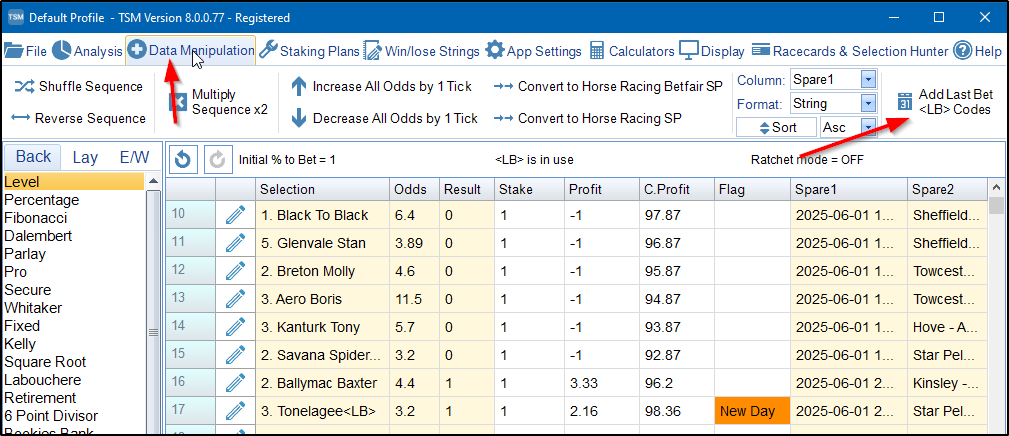Expand the Format dropdown set to String
1009x436 pixels.
coord(867,103)
